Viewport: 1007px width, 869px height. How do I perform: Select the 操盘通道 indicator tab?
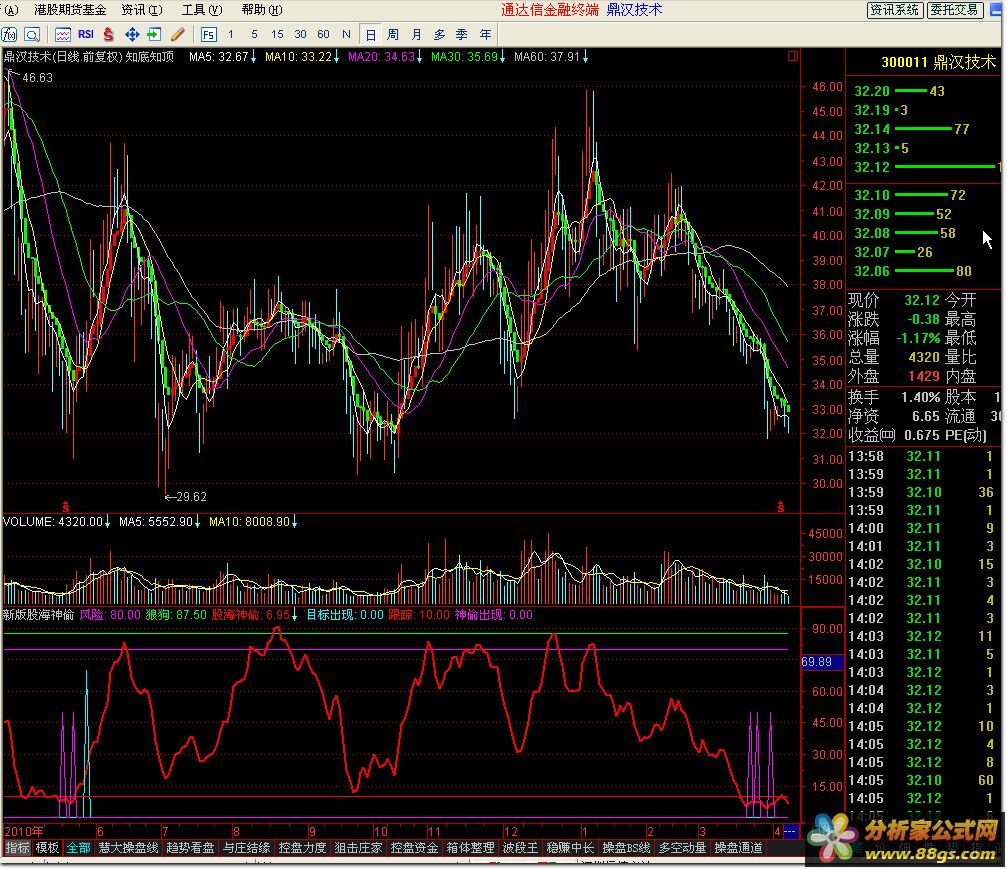[739, 848]
